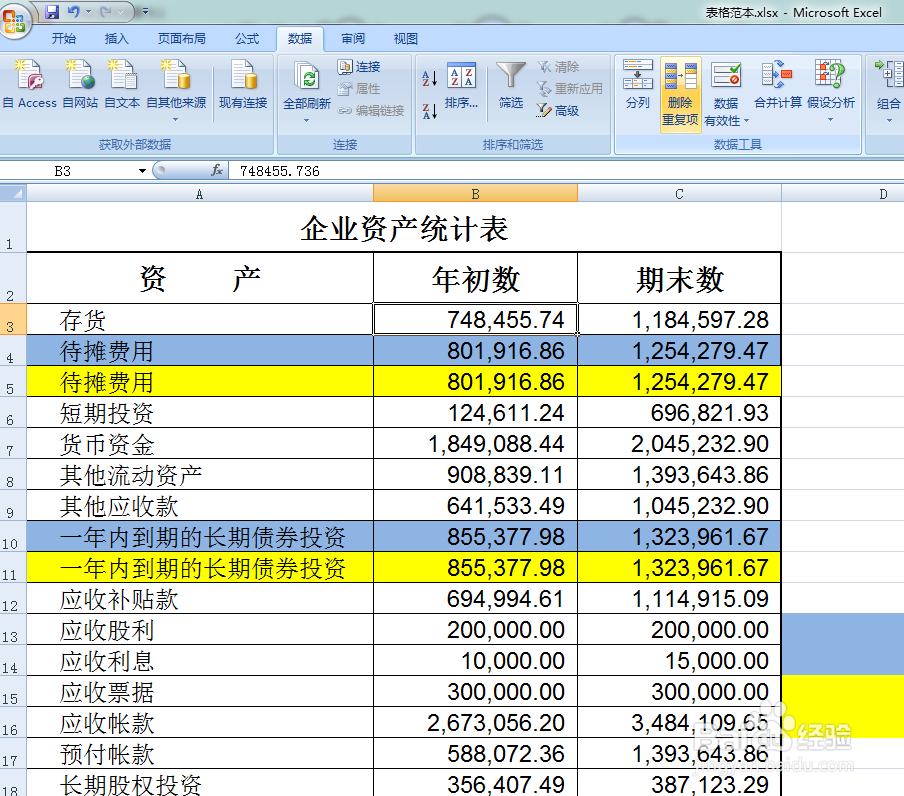This screenshot has width=904, height=796.
Task: Select the active 数据 ribbon tab
Action: coord(300,39)
